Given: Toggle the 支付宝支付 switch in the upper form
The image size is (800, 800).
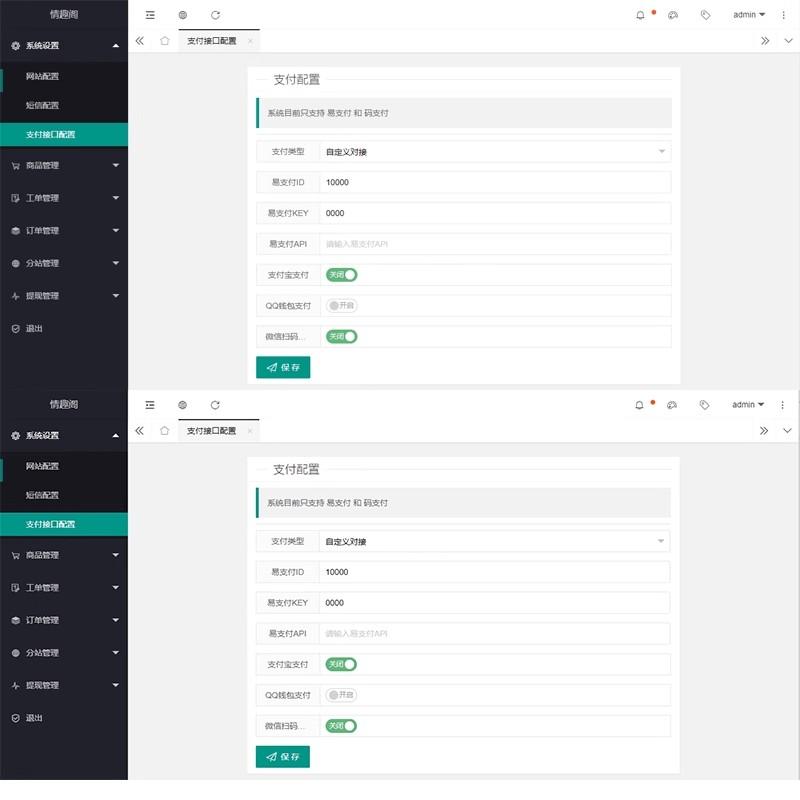Looking at the screenshot, I should pyautogui.click(x=341, y=275).
